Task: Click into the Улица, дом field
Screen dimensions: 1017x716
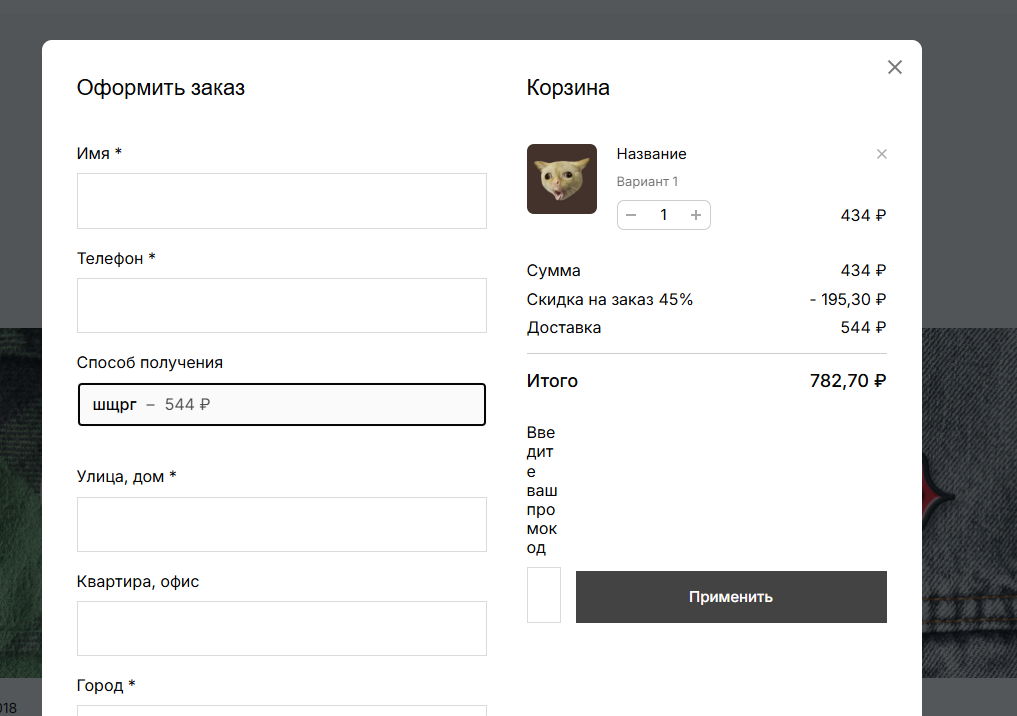Action: click(281, 524)
